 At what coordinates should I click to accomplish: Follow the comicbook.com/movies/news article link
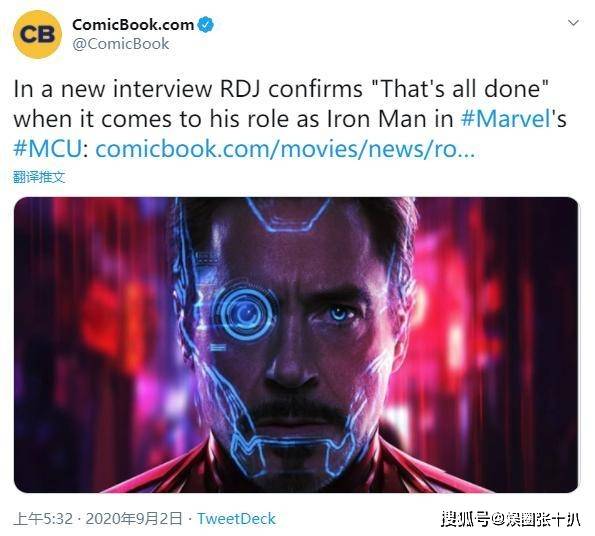(x=285, y=149)
